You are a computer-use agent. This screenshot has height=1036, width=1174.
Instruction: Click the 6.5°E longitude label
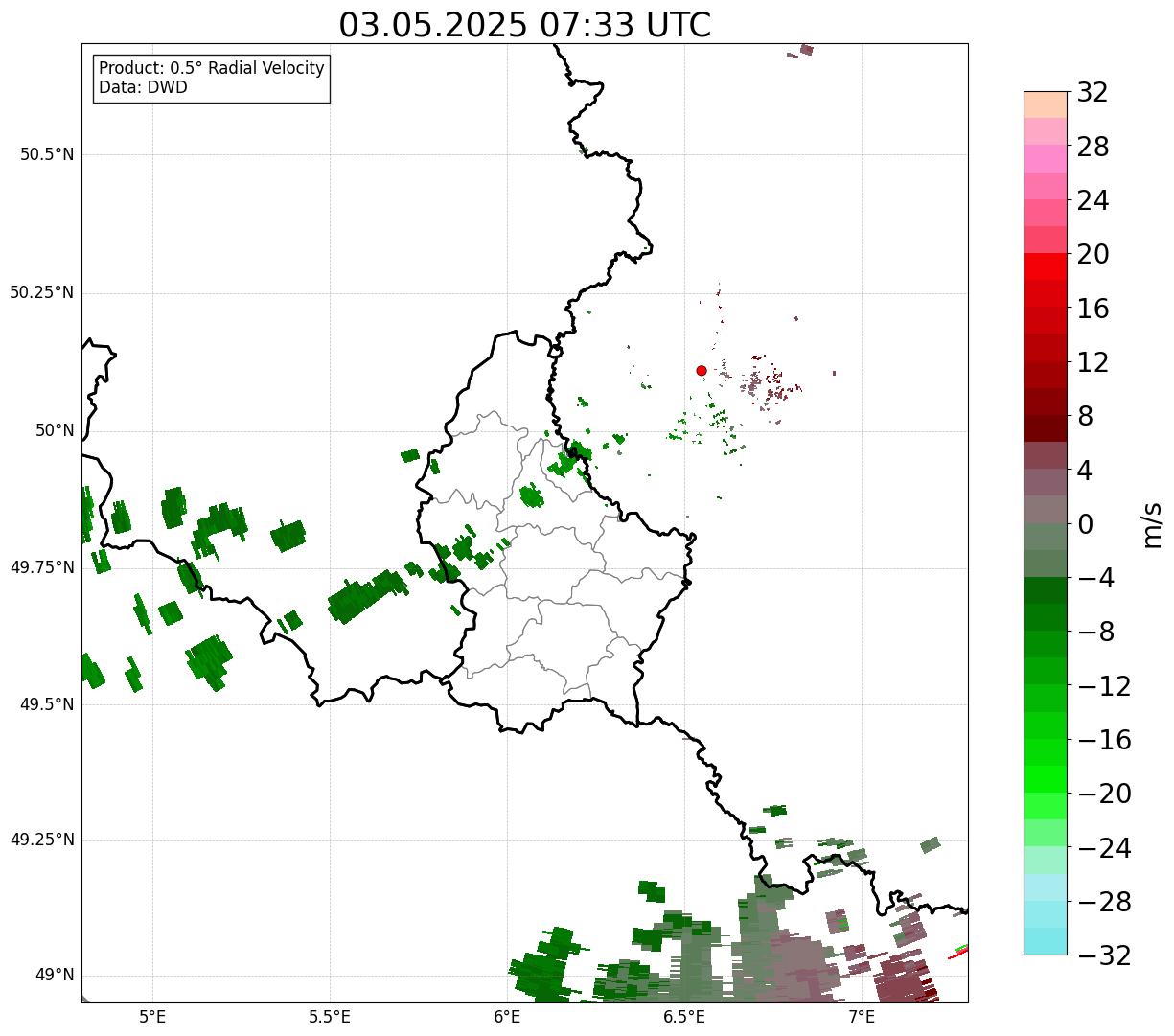(684, 1016)
